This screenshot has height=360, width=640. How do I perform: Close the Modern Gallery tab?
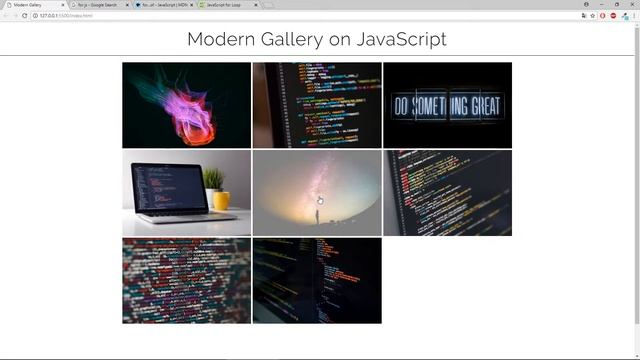pos(63,5)
